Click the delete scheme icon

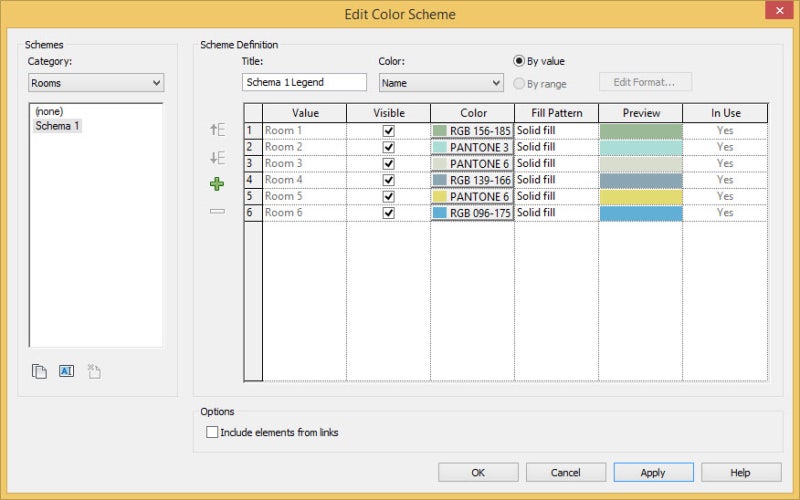(94, 371)
